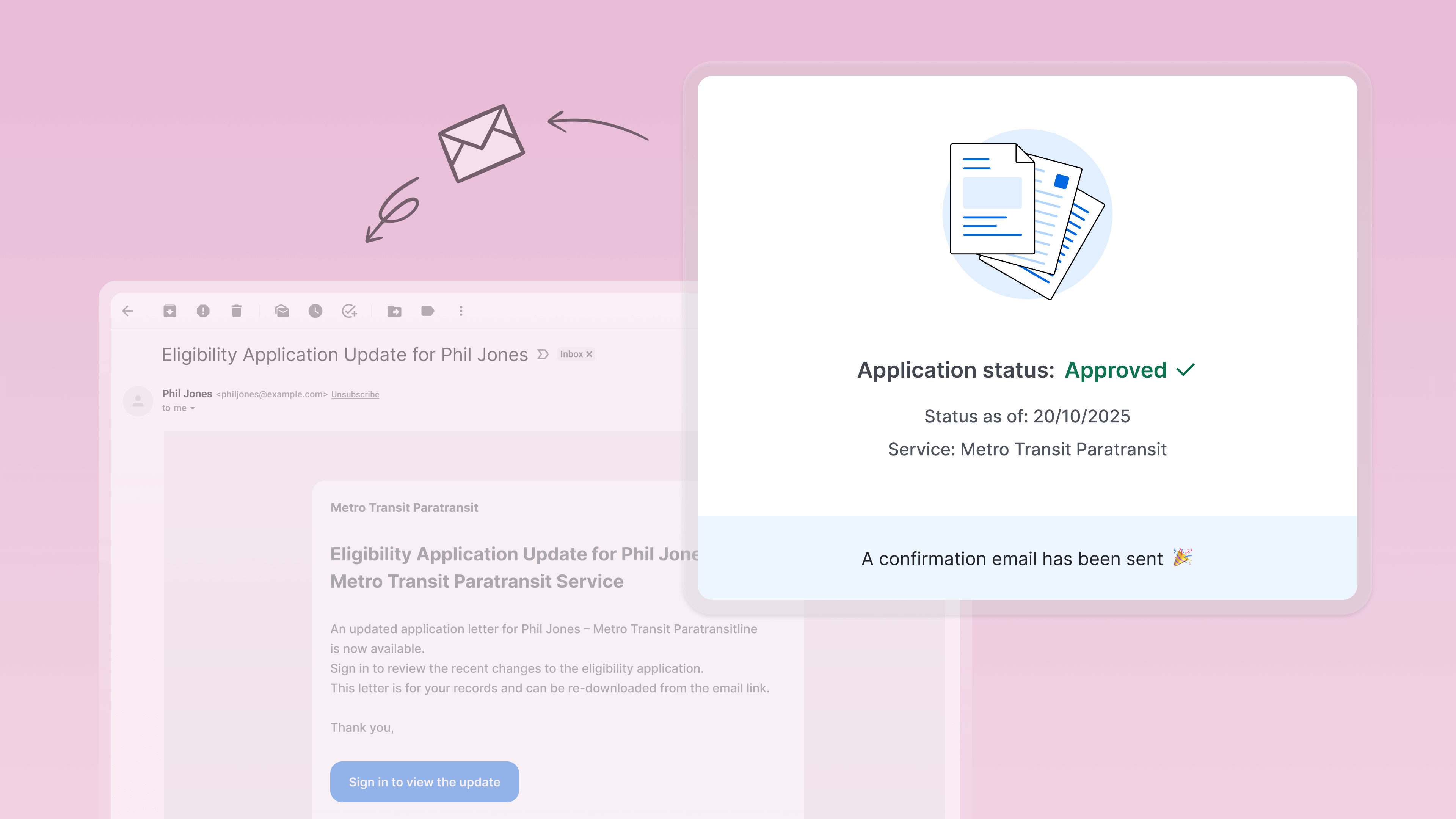1456x819 pixels.
Task: Click the sender name Phil Jones
Action: pyautogui.click(x=187, y=394)
